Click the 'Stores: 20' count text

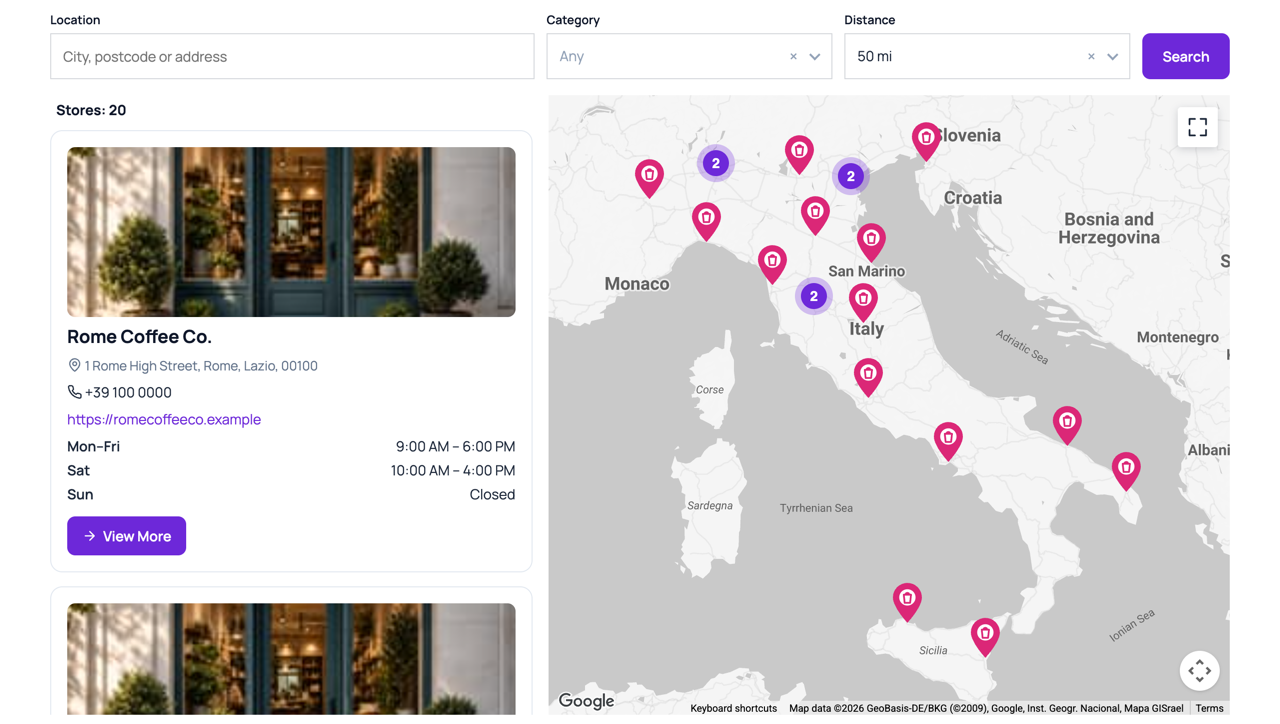point(91,110)
